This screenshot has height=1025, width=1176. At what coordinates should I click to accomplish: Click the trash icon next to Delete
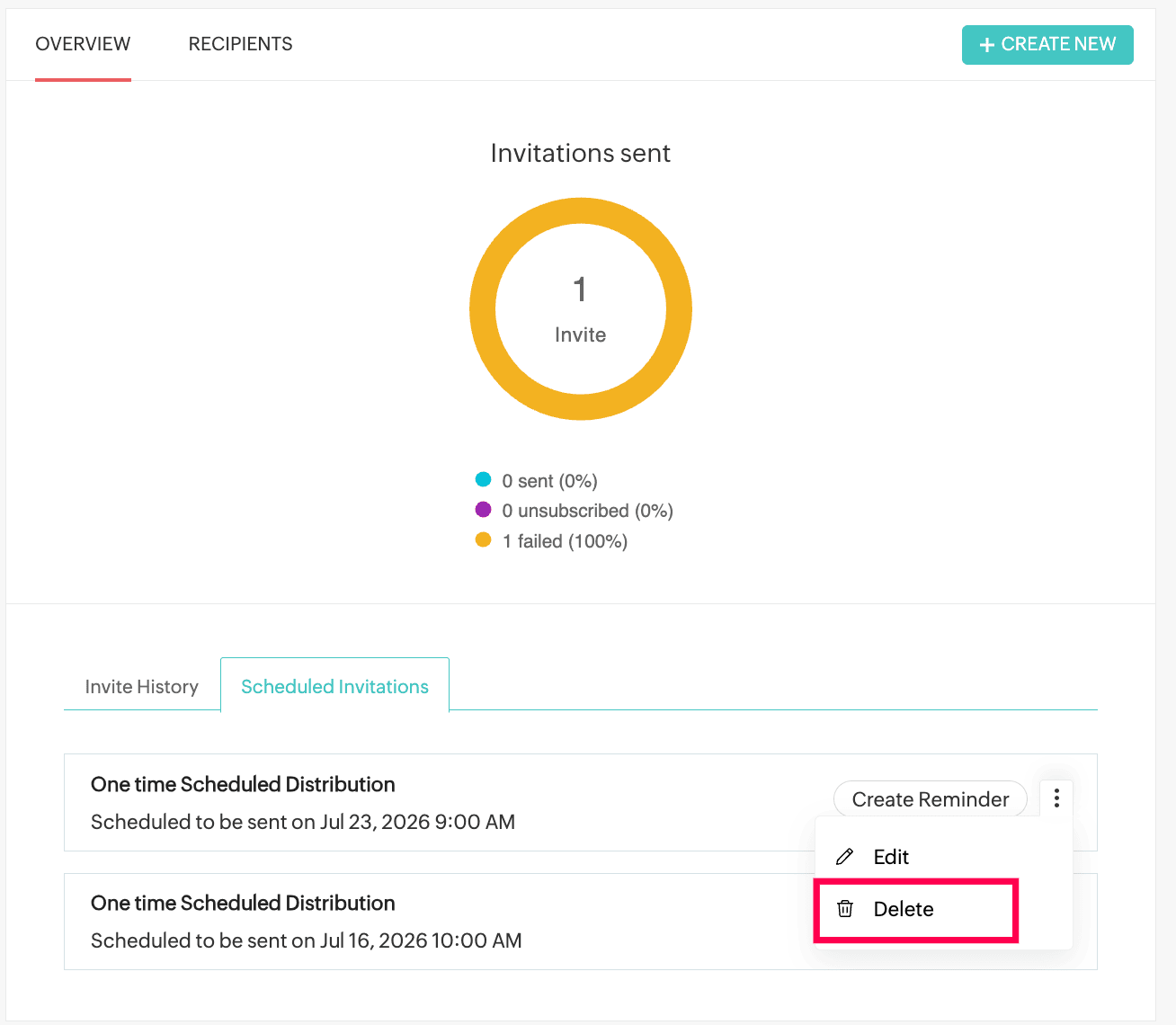coord(845,909)
